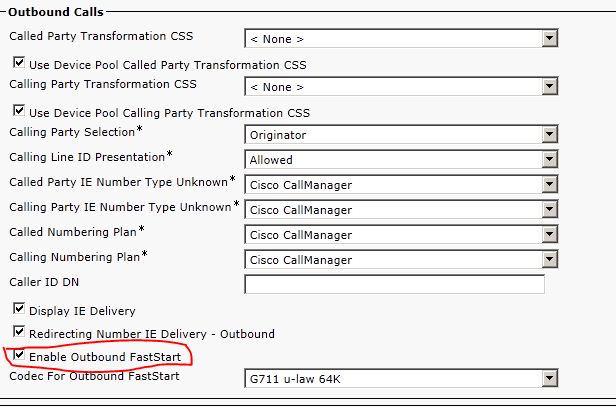Open Called Party IE Number Type Unknown dropdown
The height and width of the screenshot is (407, 616).
click(x=400, y=184)
